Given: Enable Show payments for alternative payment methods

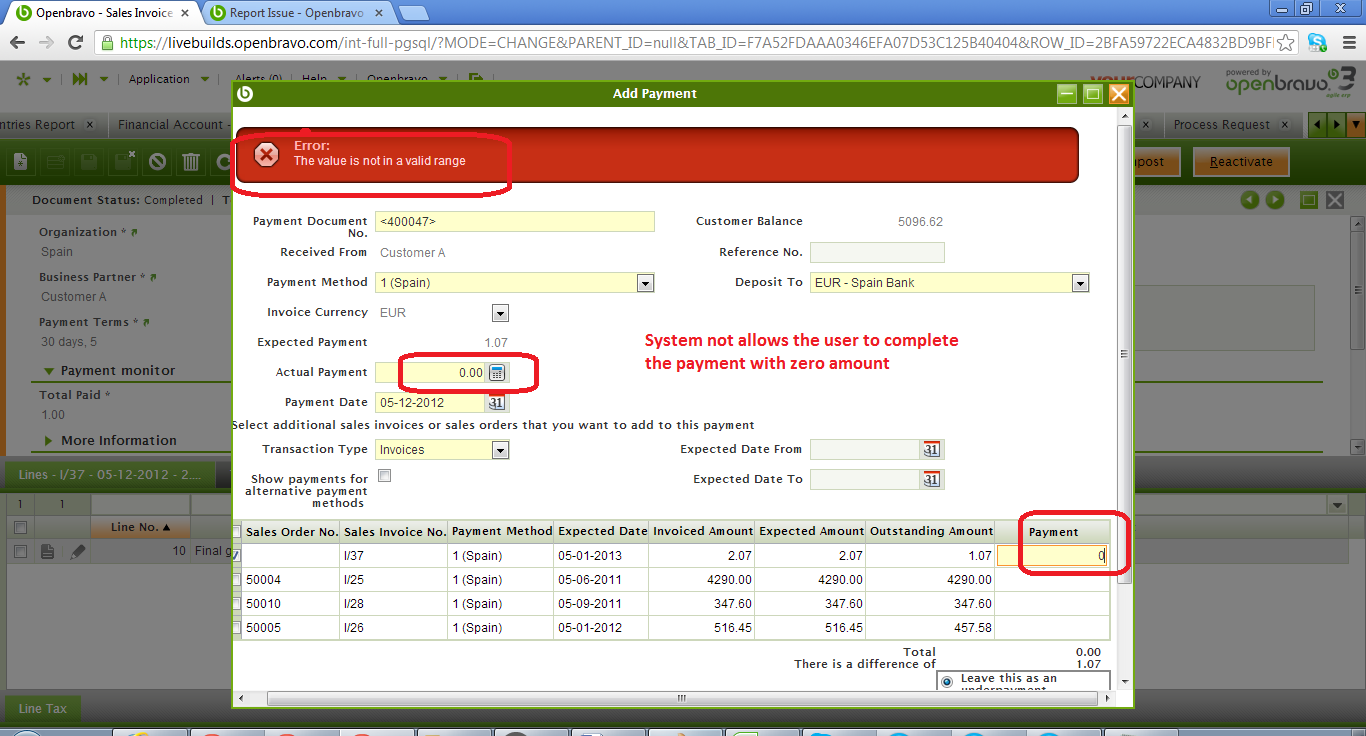Looking at the screenshot, I should pos(384,476).
